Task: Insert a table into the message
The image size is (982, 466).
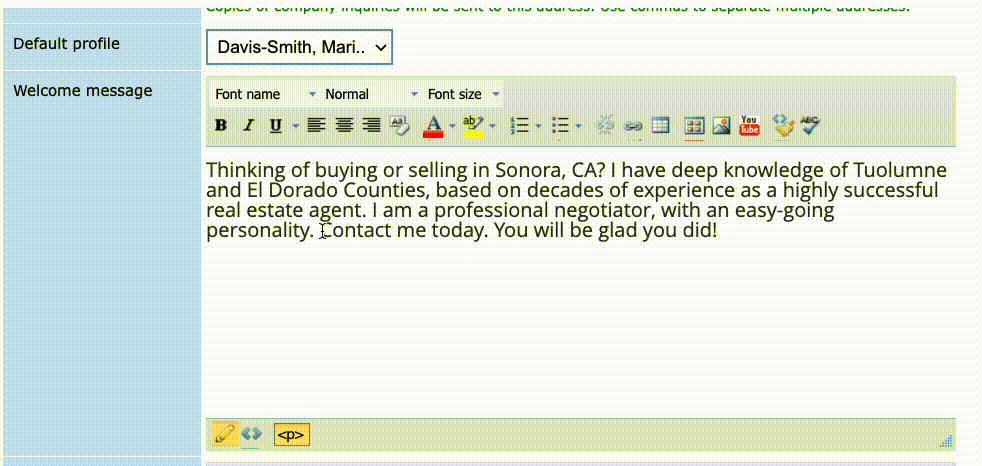Action: point(660,126)
